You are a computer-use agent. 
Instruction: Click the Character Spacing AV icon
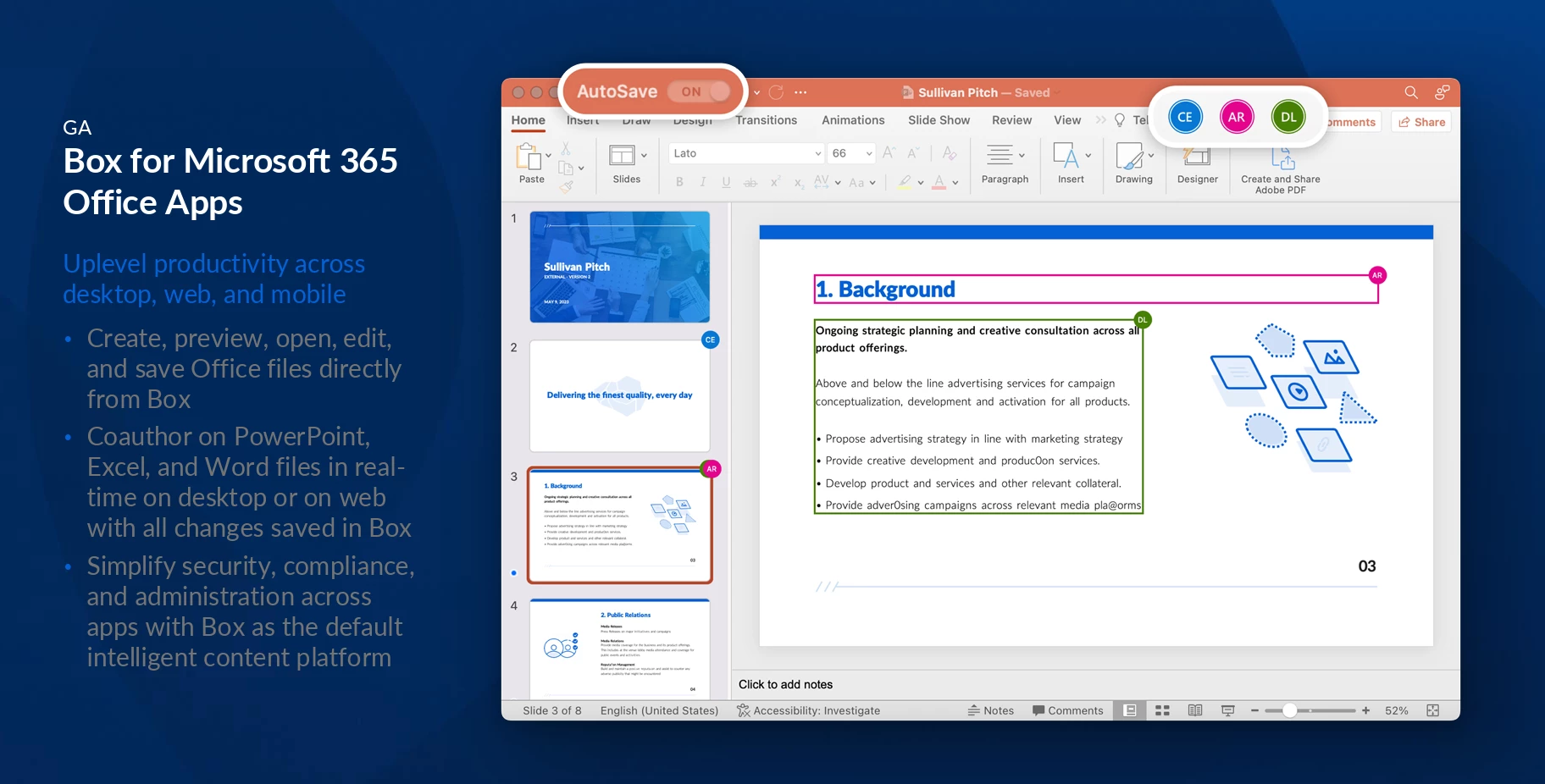(821, 181)
